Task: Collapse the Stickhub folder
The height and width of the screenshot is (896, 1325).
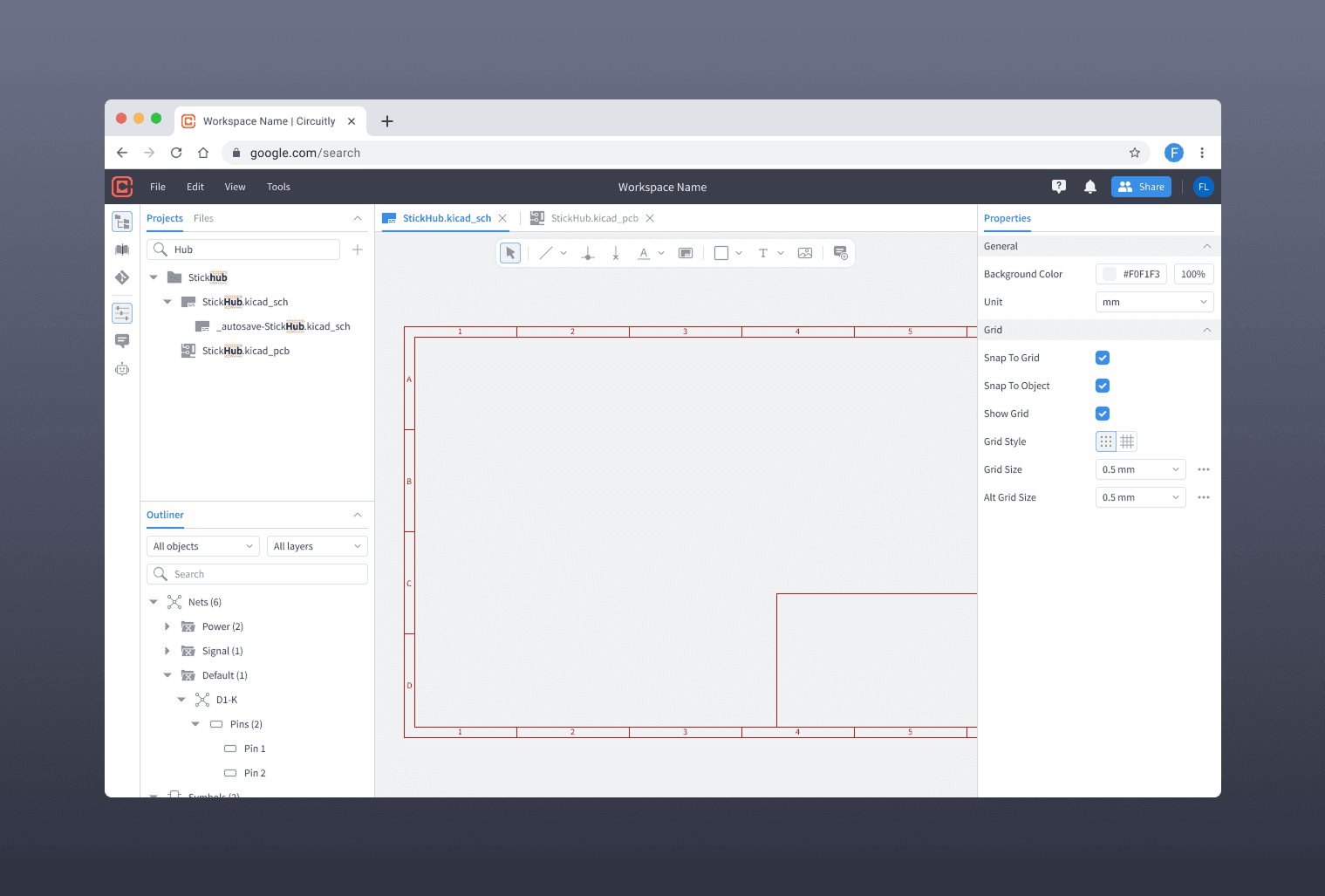Action: tap(154, 277)
